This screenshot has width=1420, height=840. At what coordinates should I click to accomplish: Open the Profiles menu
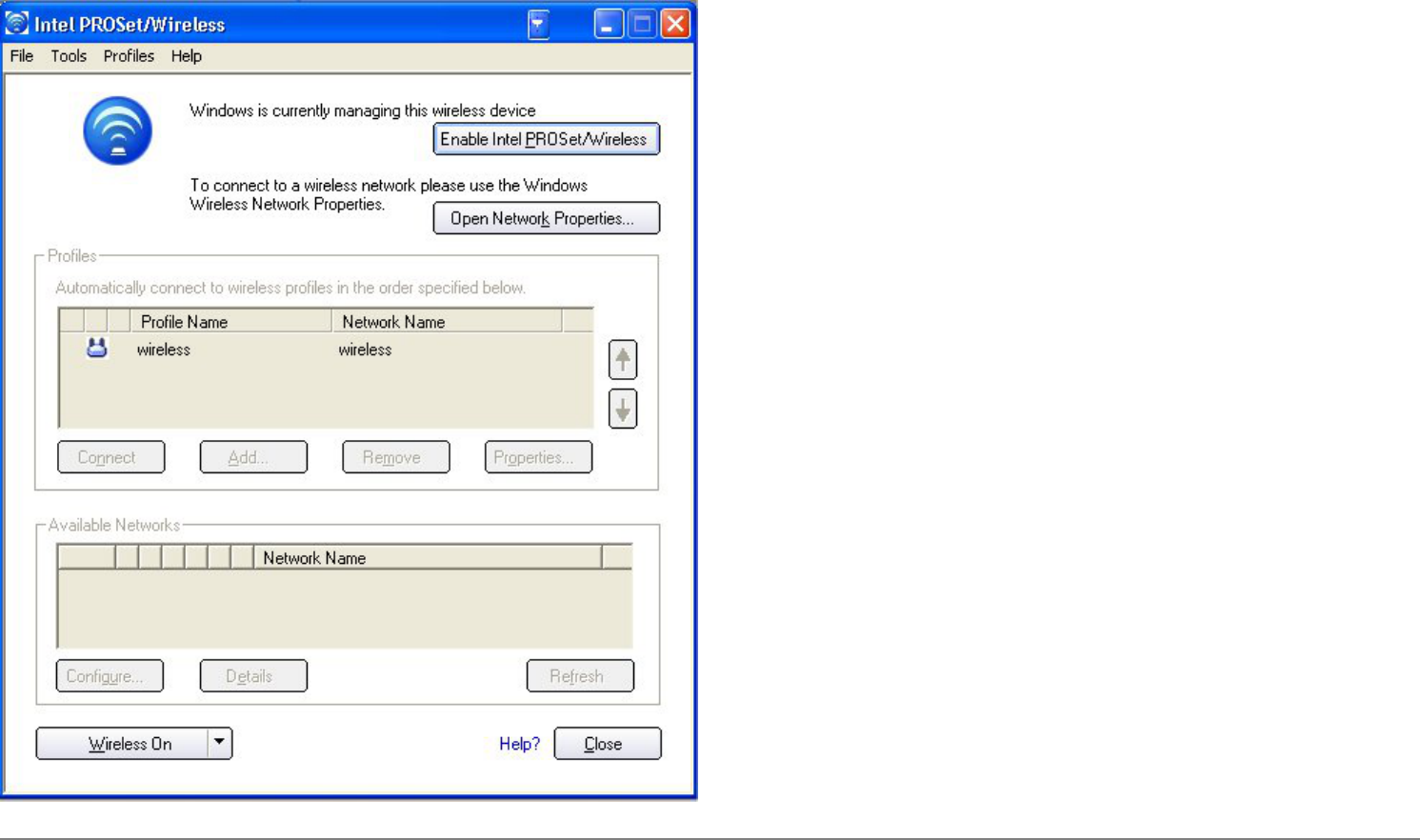[x=129, y=56]
